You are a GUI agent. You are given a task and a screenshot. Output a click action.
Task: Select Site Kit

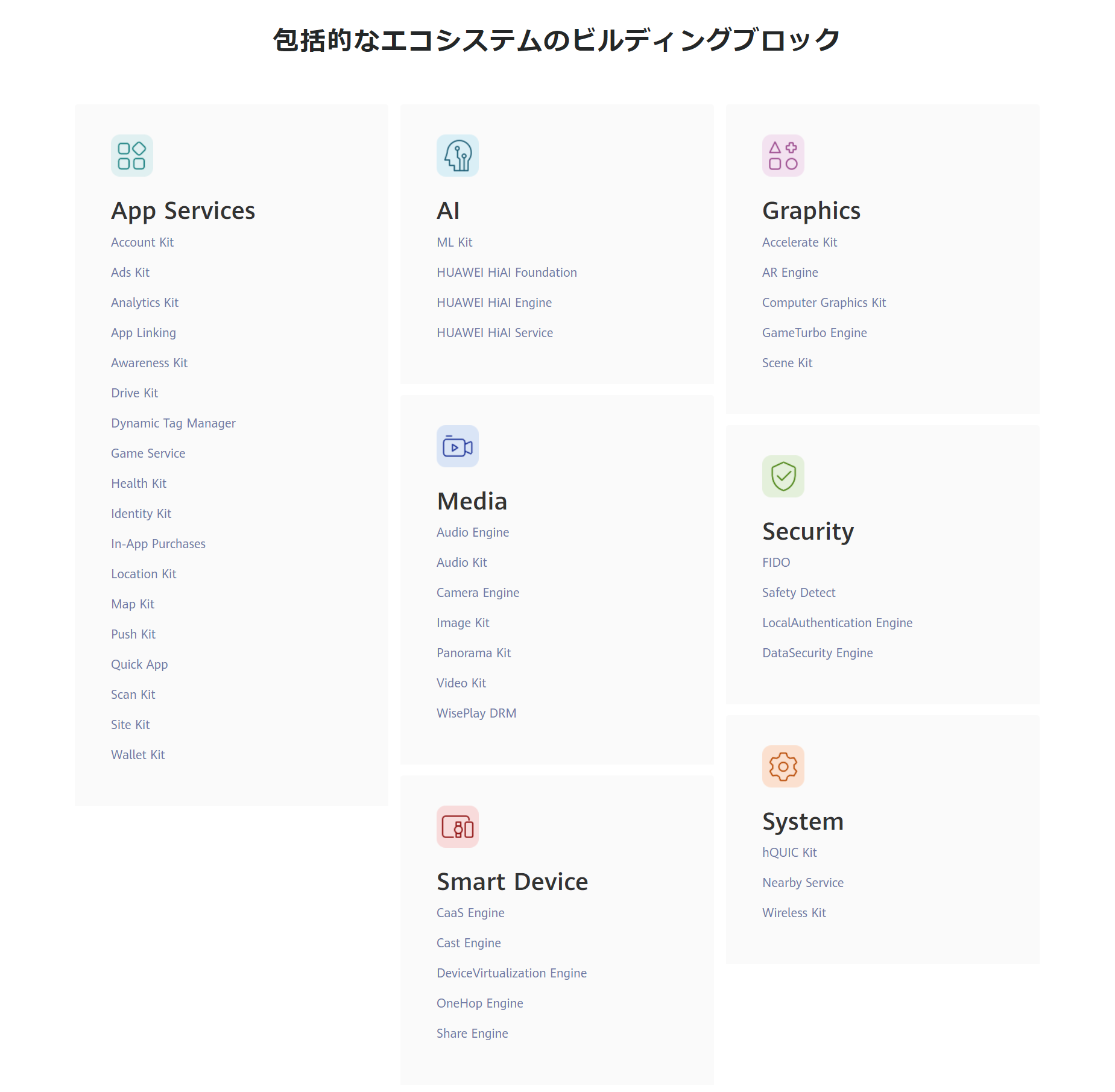click(x=130, y=725)
